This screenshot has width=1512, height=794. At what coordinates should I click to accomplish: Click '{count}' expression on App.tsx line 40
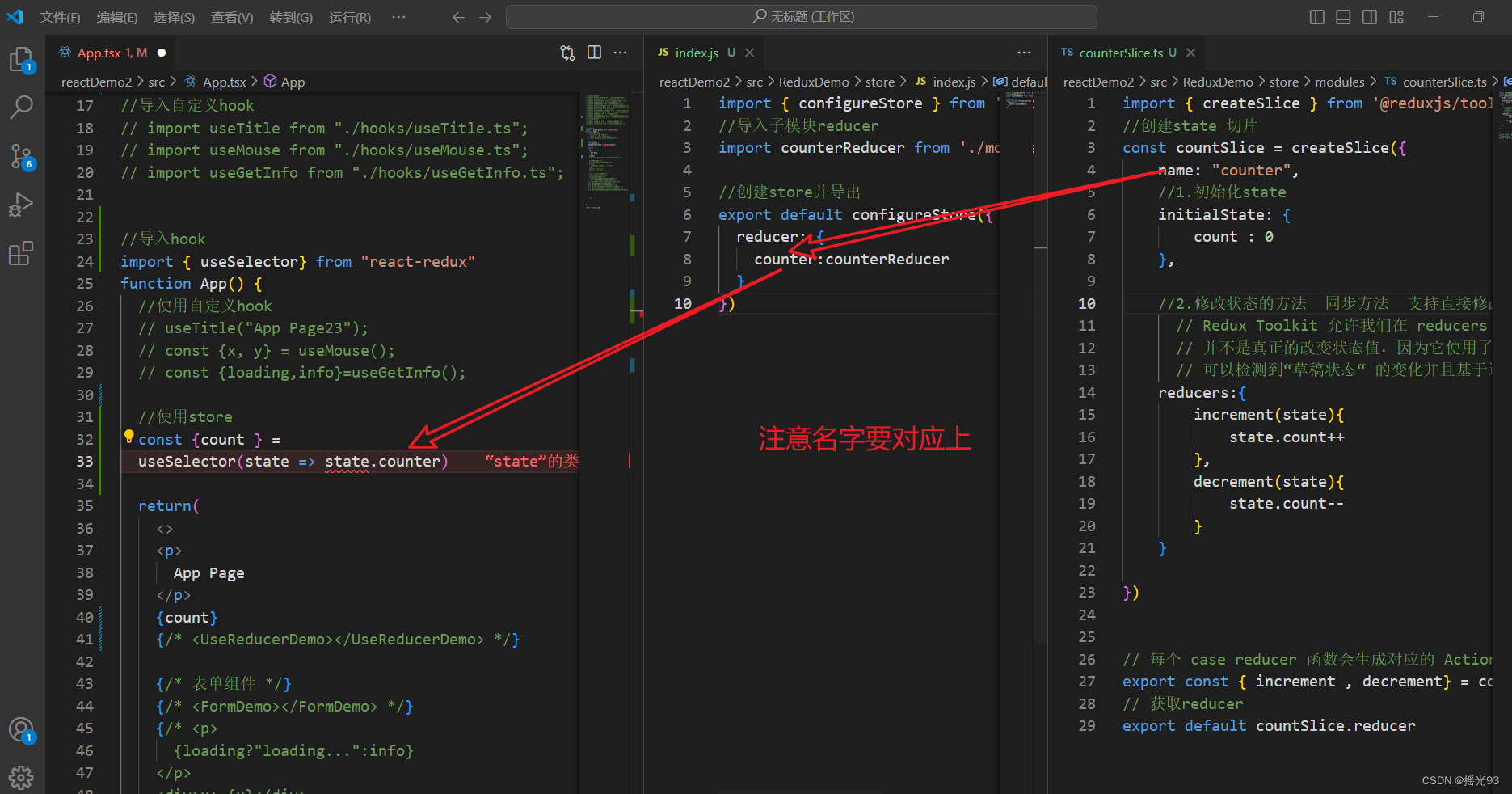coord(187,618)
